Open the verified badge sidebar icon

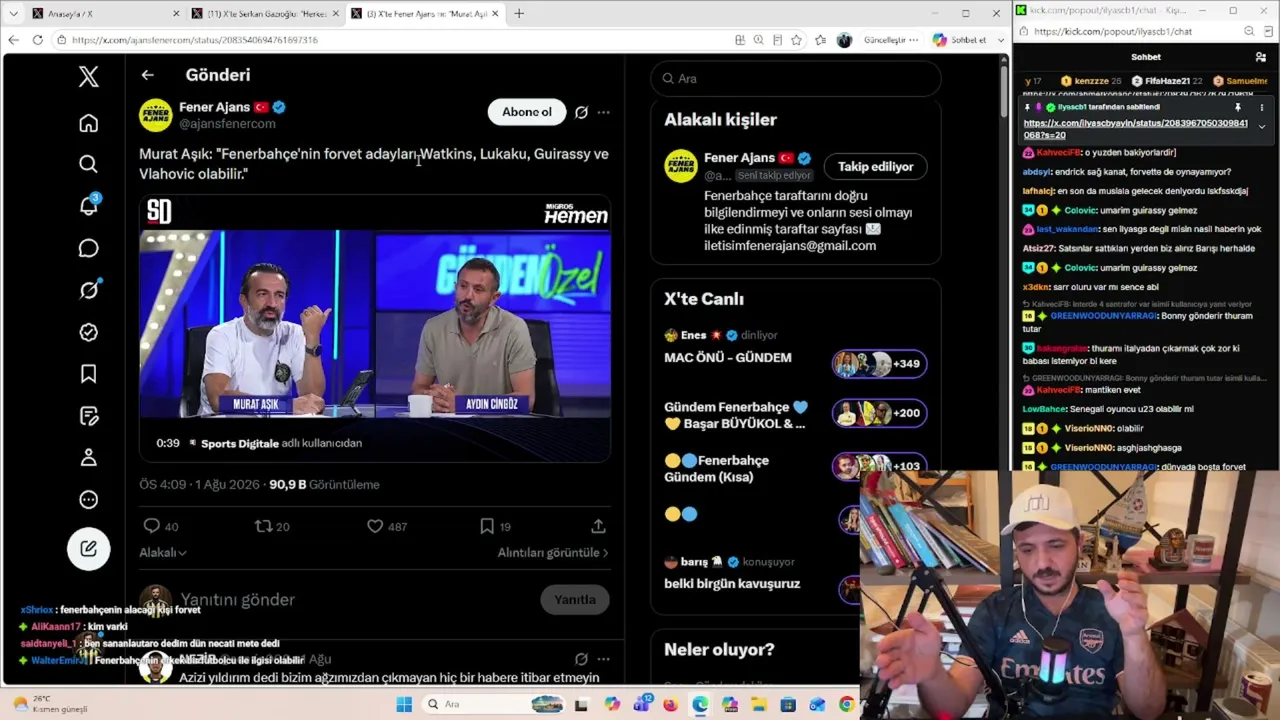(x=89, y=332)
